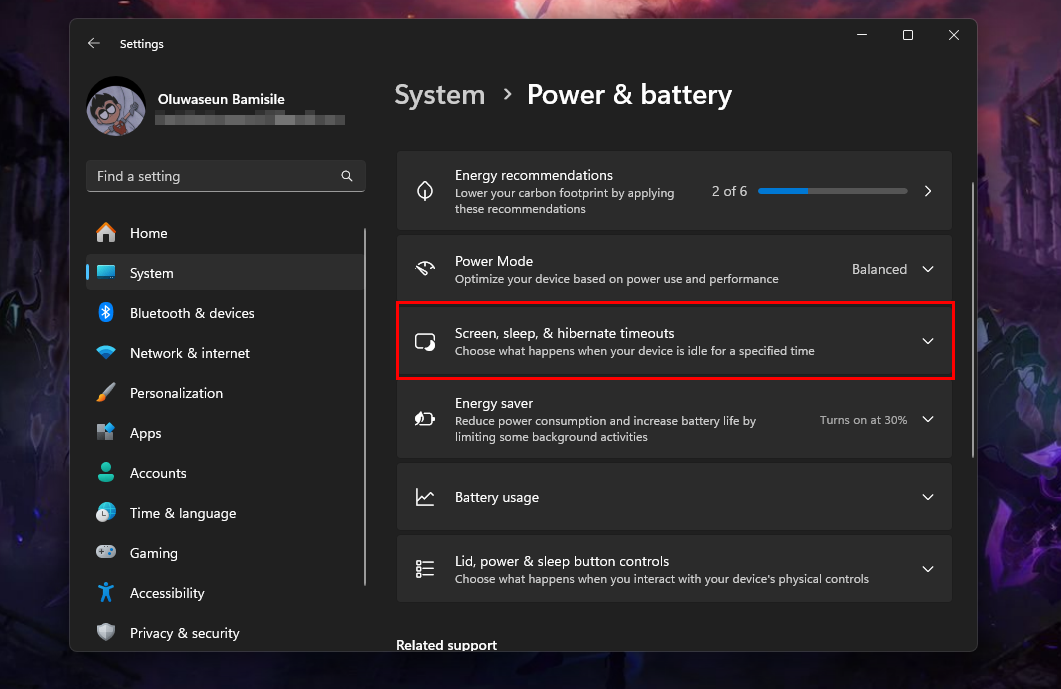The height and width of the screenshot is (689, 1061).
Task: Click the Bluetooth & devices icon
Action: tap(106, 313)
